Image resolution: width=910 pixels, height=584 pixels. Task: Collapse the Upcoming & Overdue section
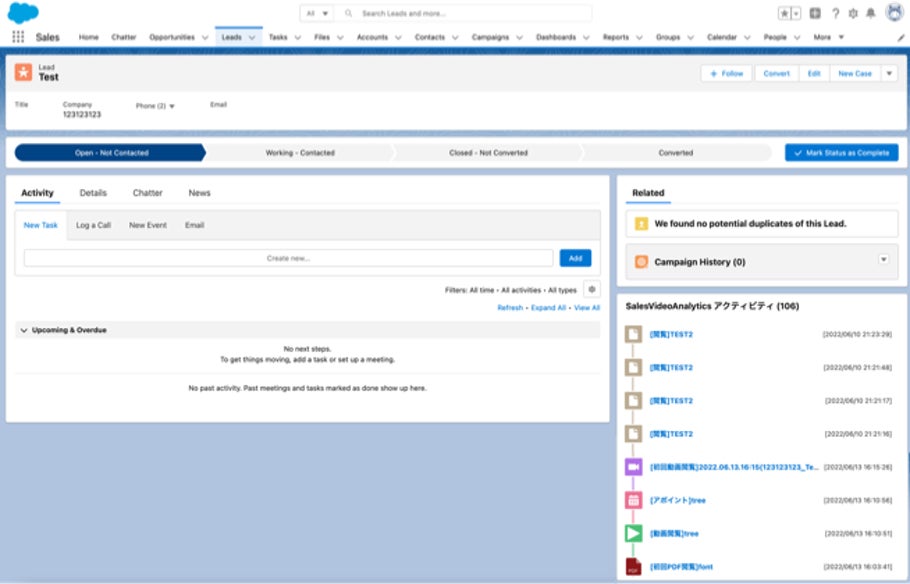pos(24,330)
